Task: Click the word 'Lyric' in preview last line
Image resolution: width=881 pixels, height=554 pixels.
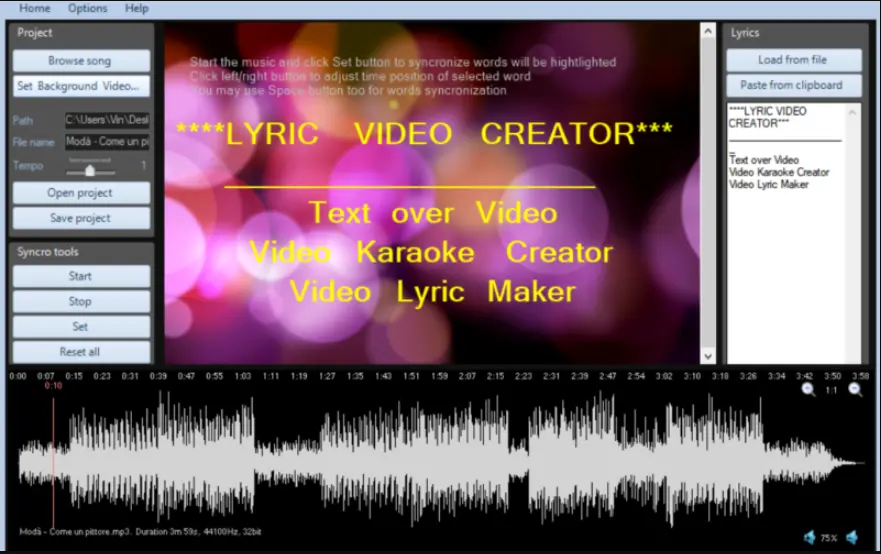Action: click(430, 293)
